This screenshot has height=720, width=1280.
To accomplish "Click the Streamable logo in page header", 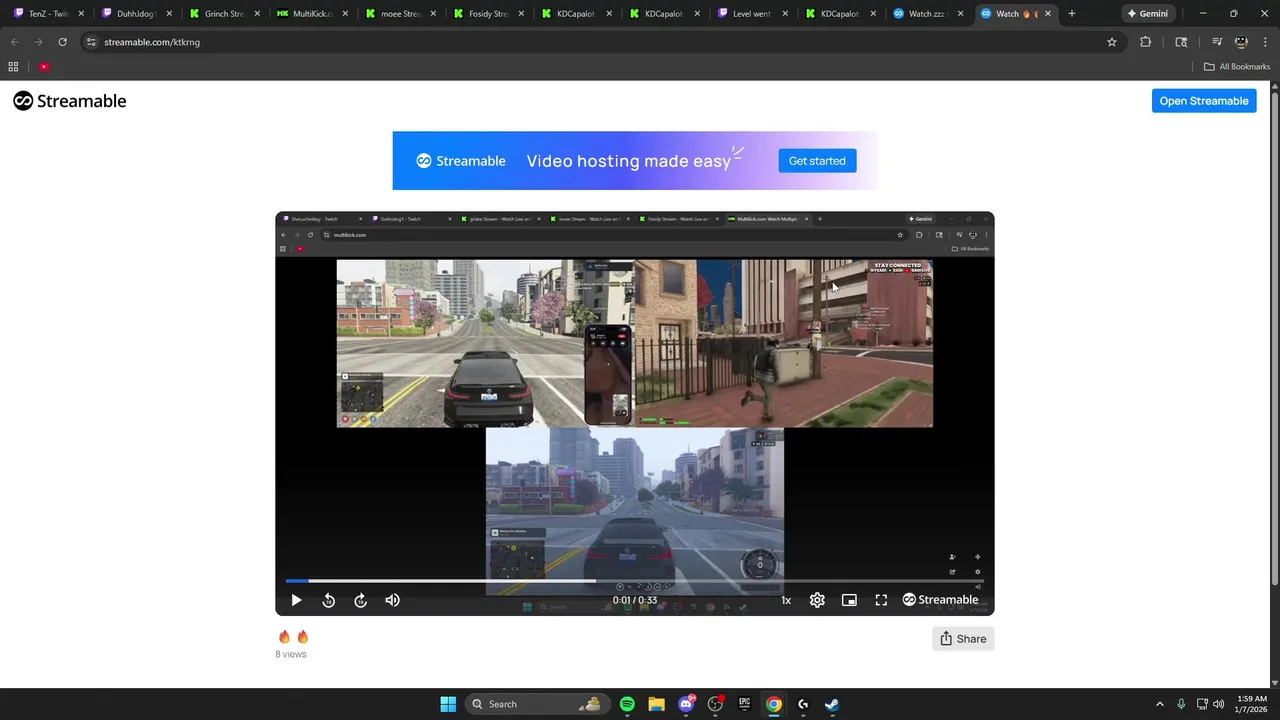I will [x=70, y=101].
